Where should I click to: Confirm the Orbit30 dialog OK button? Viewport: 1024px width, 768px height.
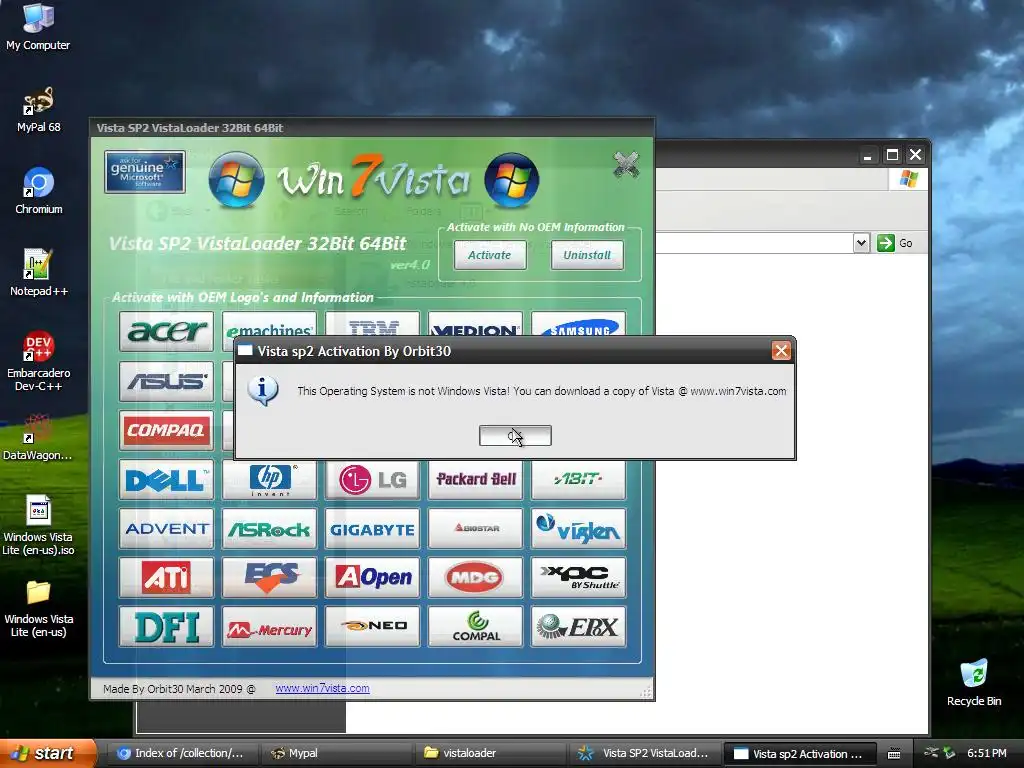pos(515,436)
